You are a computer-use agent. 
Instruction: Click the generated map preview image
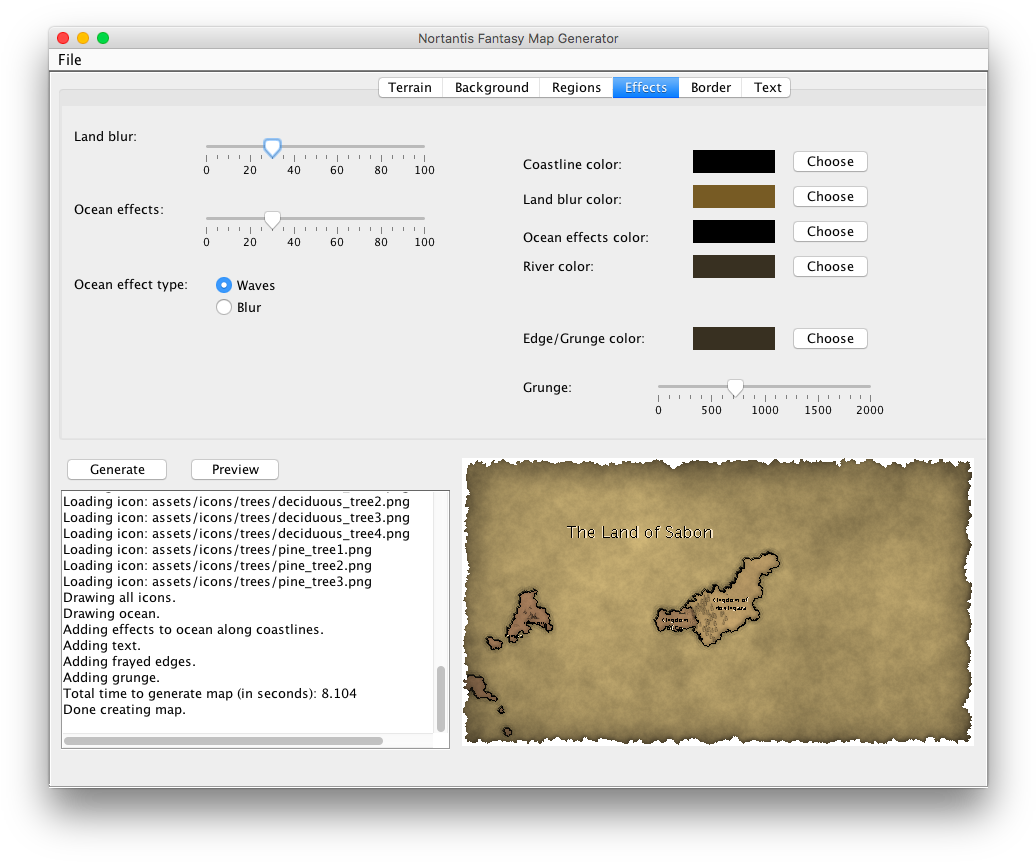717,602
